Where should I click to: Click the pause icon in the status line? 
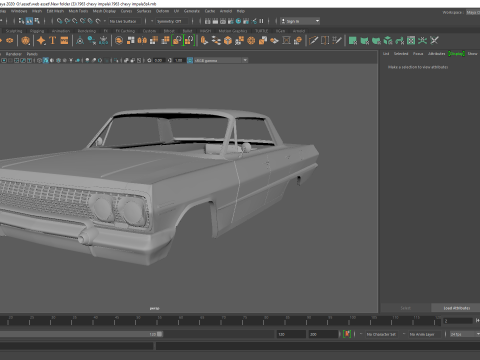(x=261, y=21)
